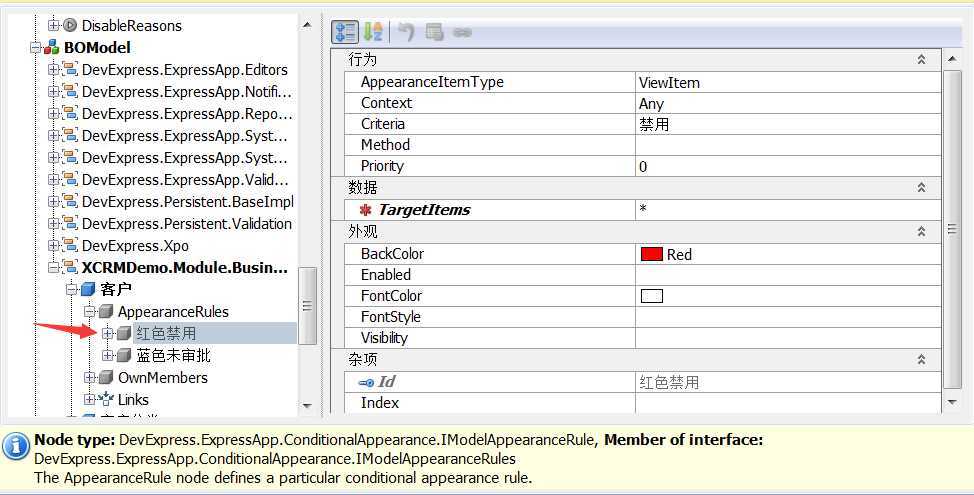Collapse the 行为 property category

(x=921, y=60)
